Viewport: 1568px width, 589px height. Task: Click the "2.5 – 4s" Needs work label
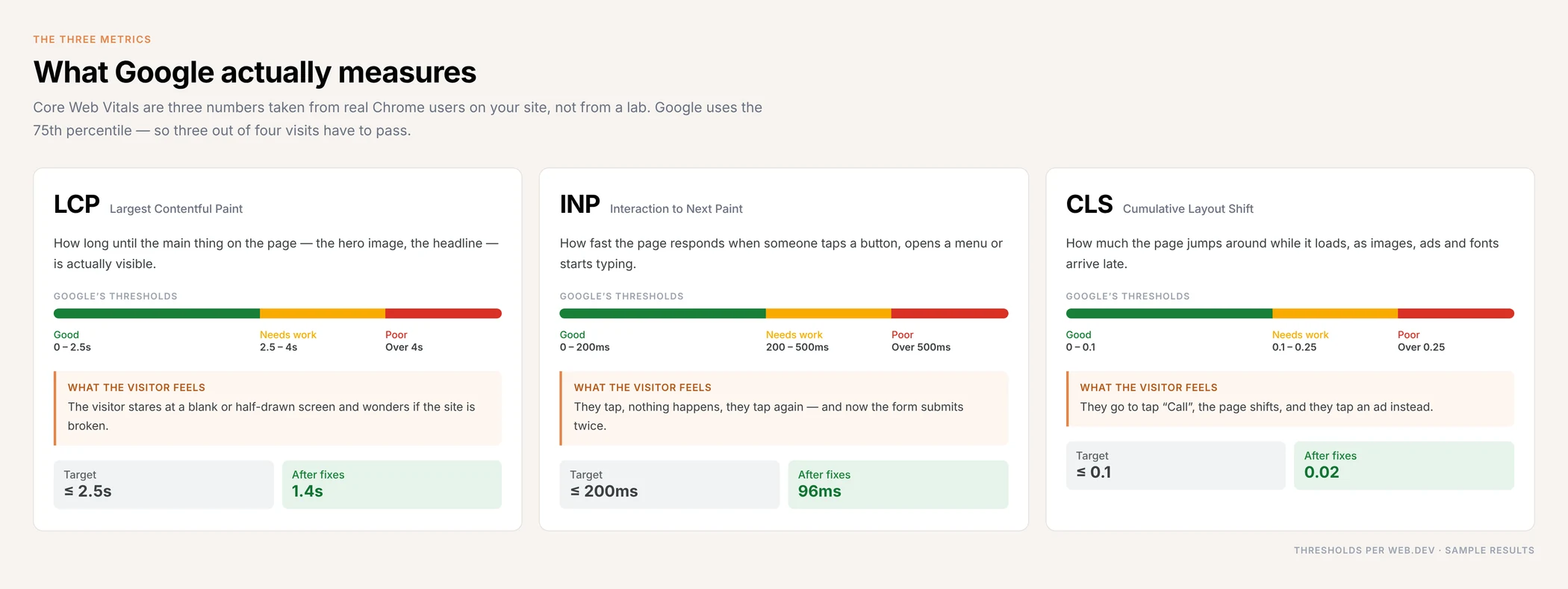click(279, 347)
